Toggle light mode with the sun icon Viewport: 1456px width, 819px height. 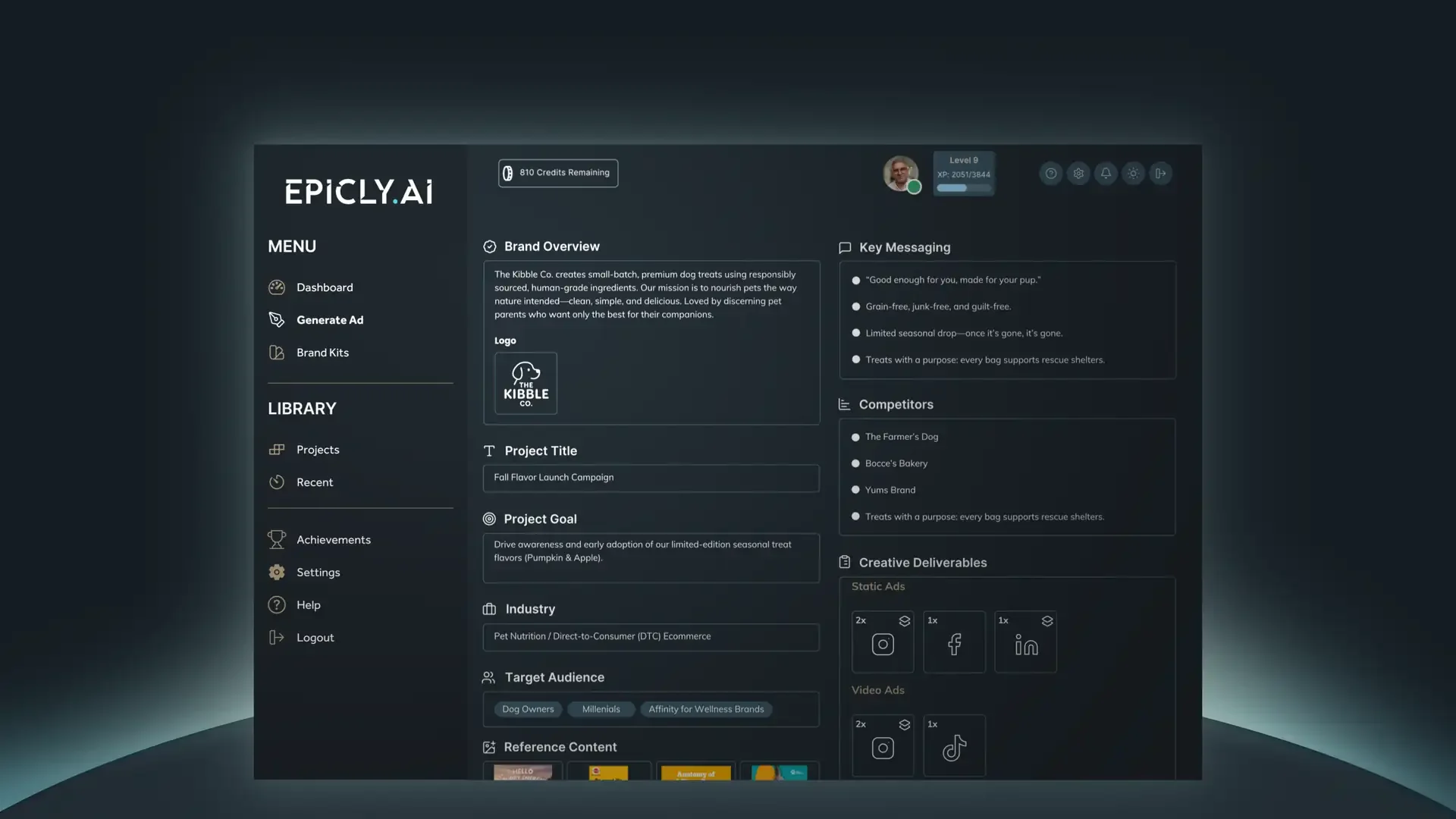click(x=1133, y=173)
